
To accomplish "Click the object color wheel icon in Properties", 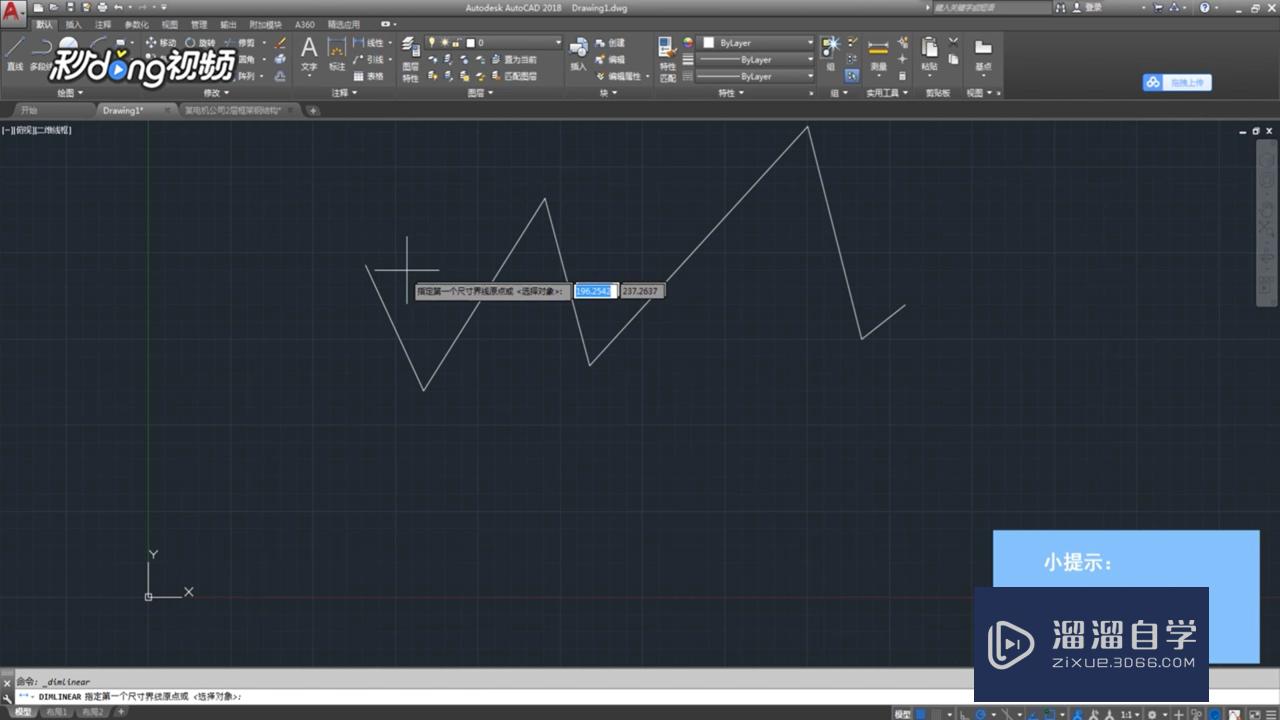I will click(x=687, y=43).
